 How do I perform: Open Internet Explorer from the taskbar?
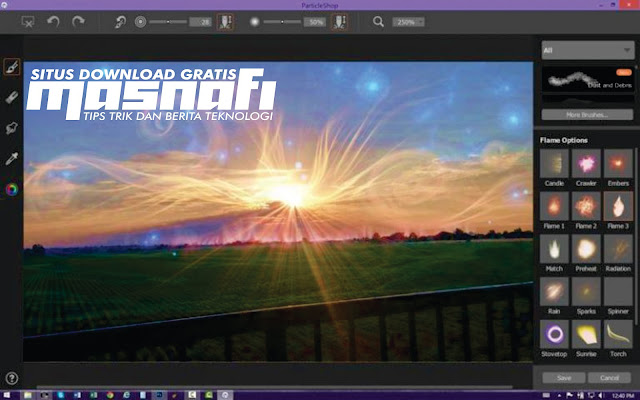coord(126,395)
